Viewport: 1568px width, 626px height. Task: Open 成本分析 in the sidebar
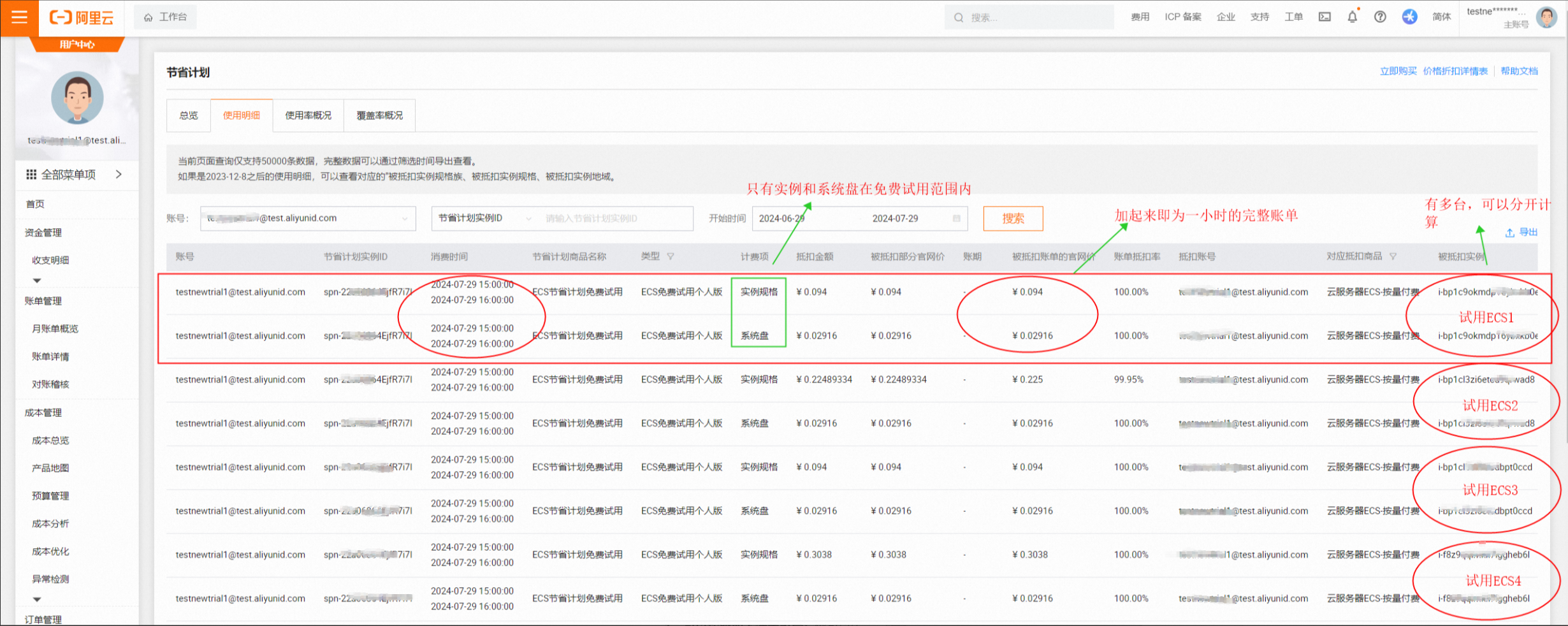[50, 523]
